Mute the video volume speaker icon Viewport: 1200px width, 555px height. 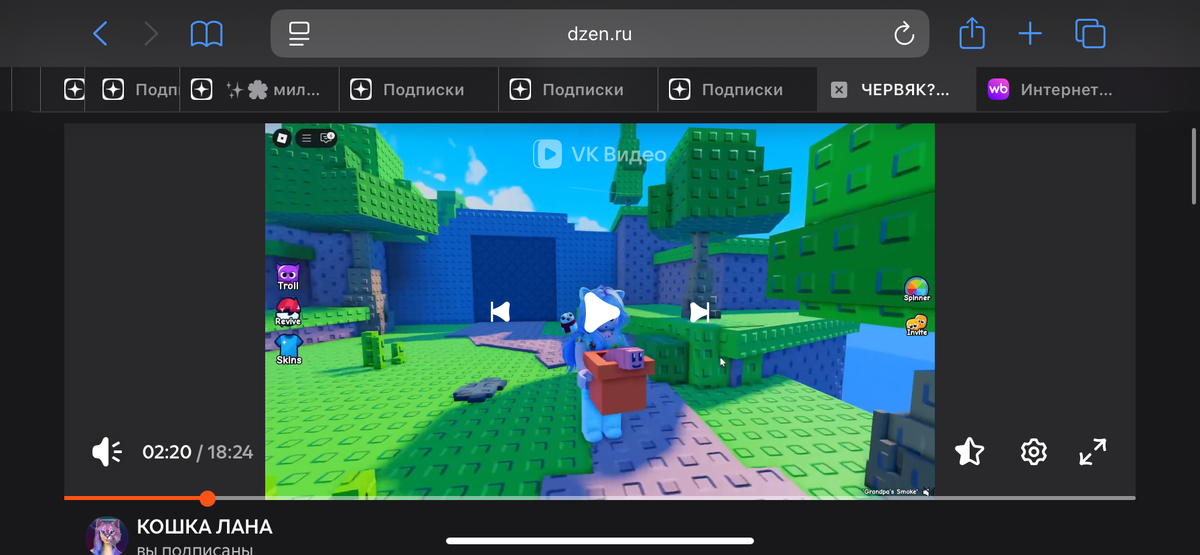click(x=106, y=452)
